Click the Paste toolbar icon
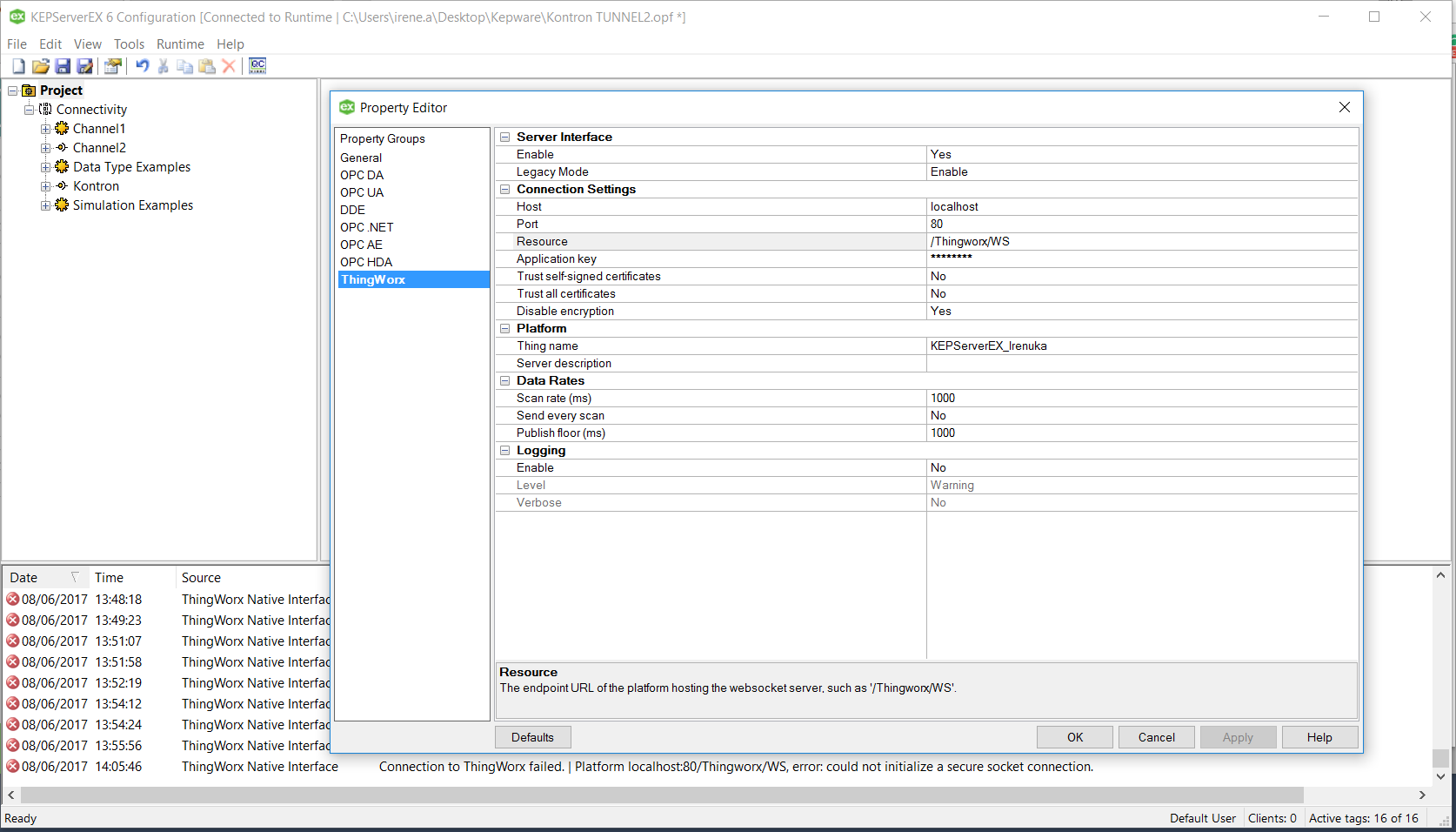Image resolution: width=1456 pixels, height=832 pixels. 207,66
